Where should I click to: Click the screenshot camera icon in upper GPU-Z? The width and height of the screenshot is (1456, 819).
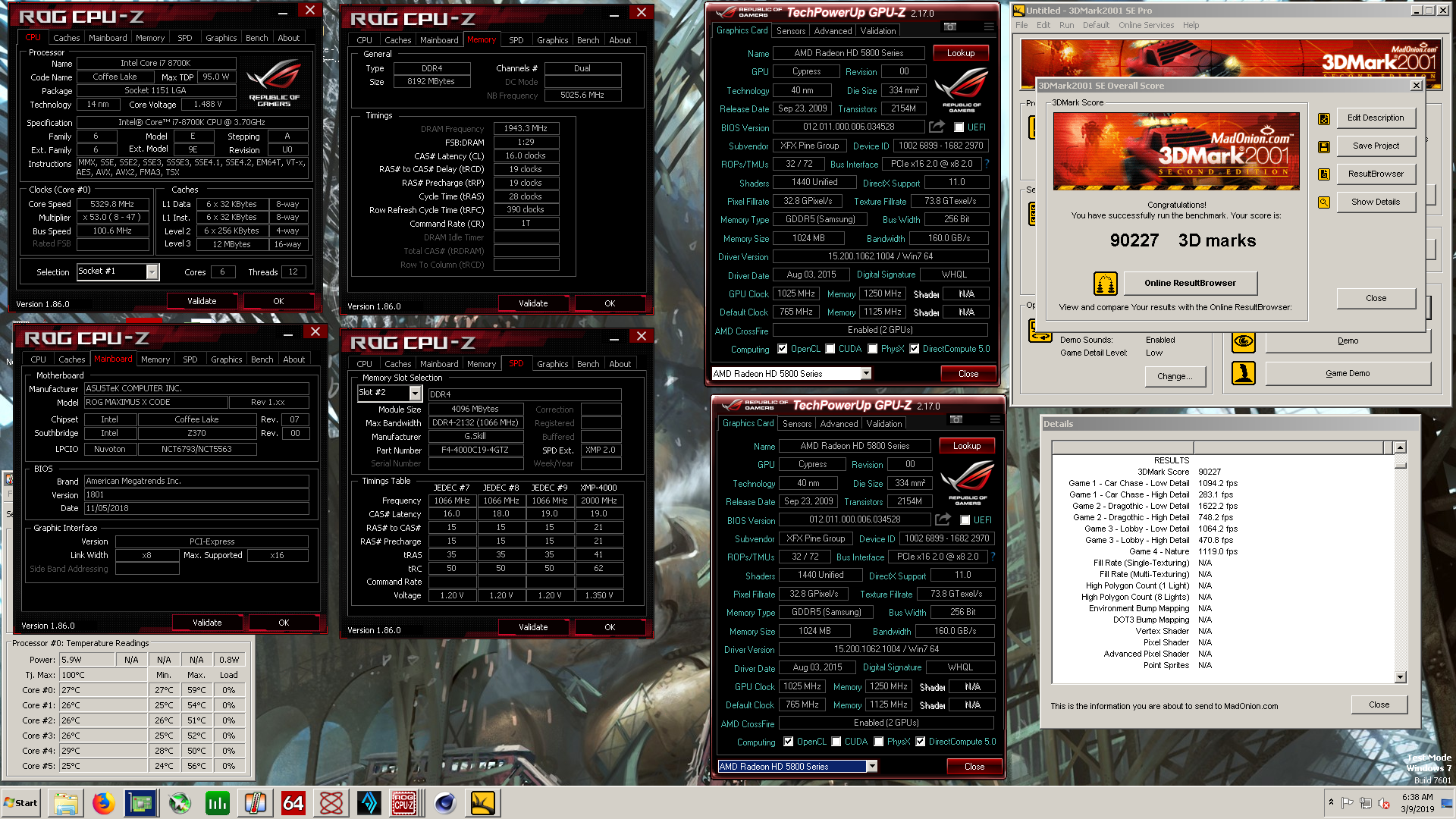[x=949, y=27]
